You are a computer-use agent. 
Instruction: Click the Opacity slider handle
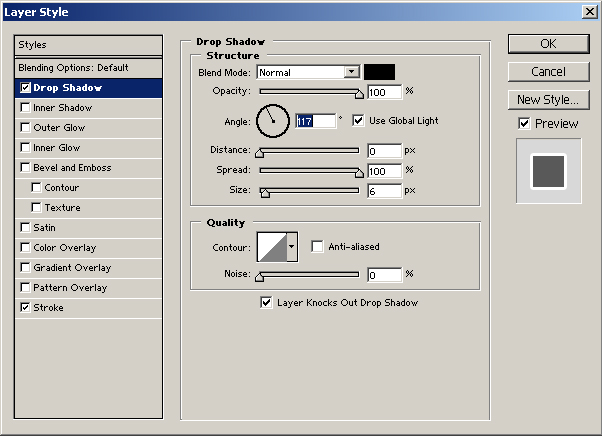point(359,94)
